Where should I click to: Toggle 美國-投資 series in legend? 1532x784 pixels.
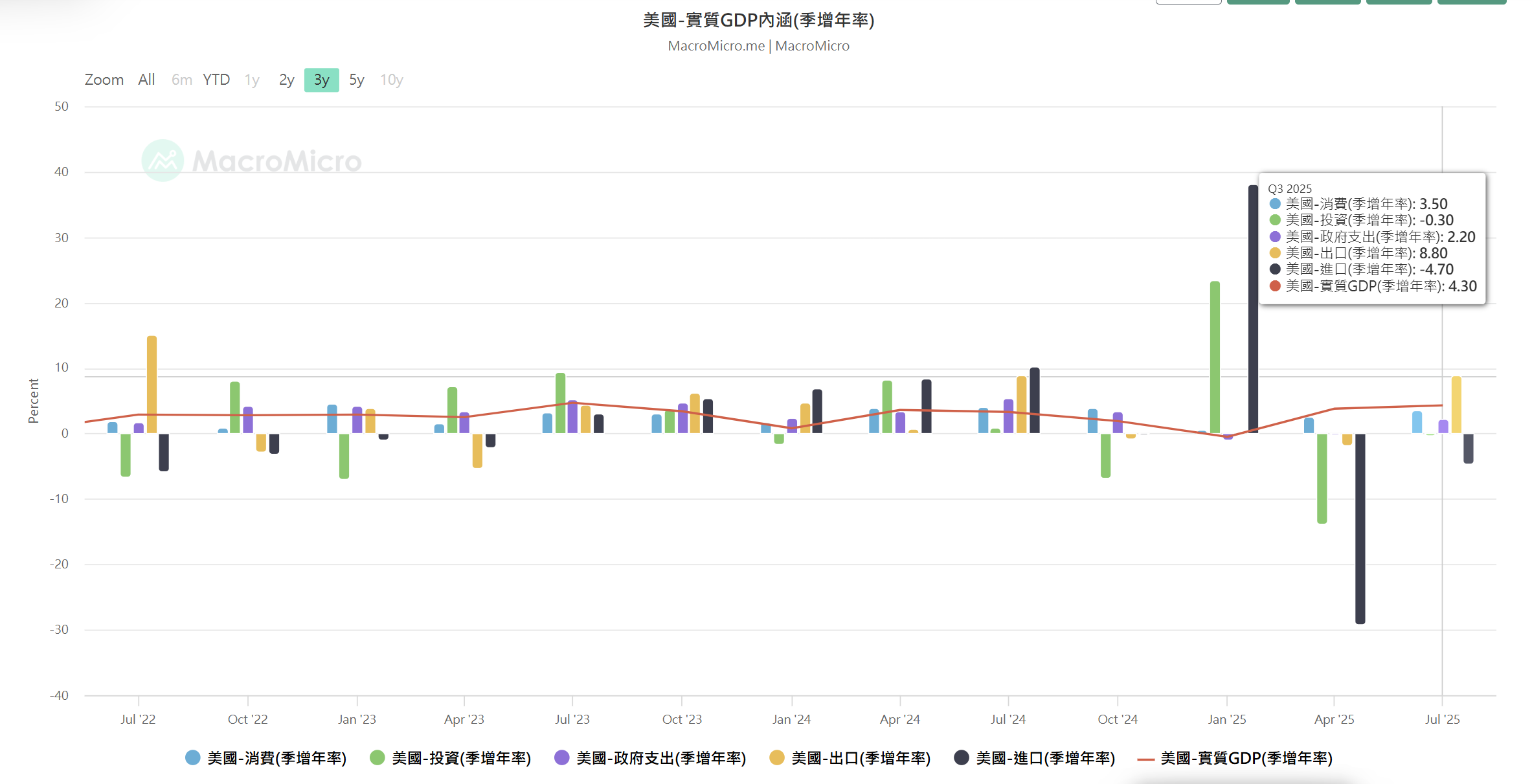(461, 758)
